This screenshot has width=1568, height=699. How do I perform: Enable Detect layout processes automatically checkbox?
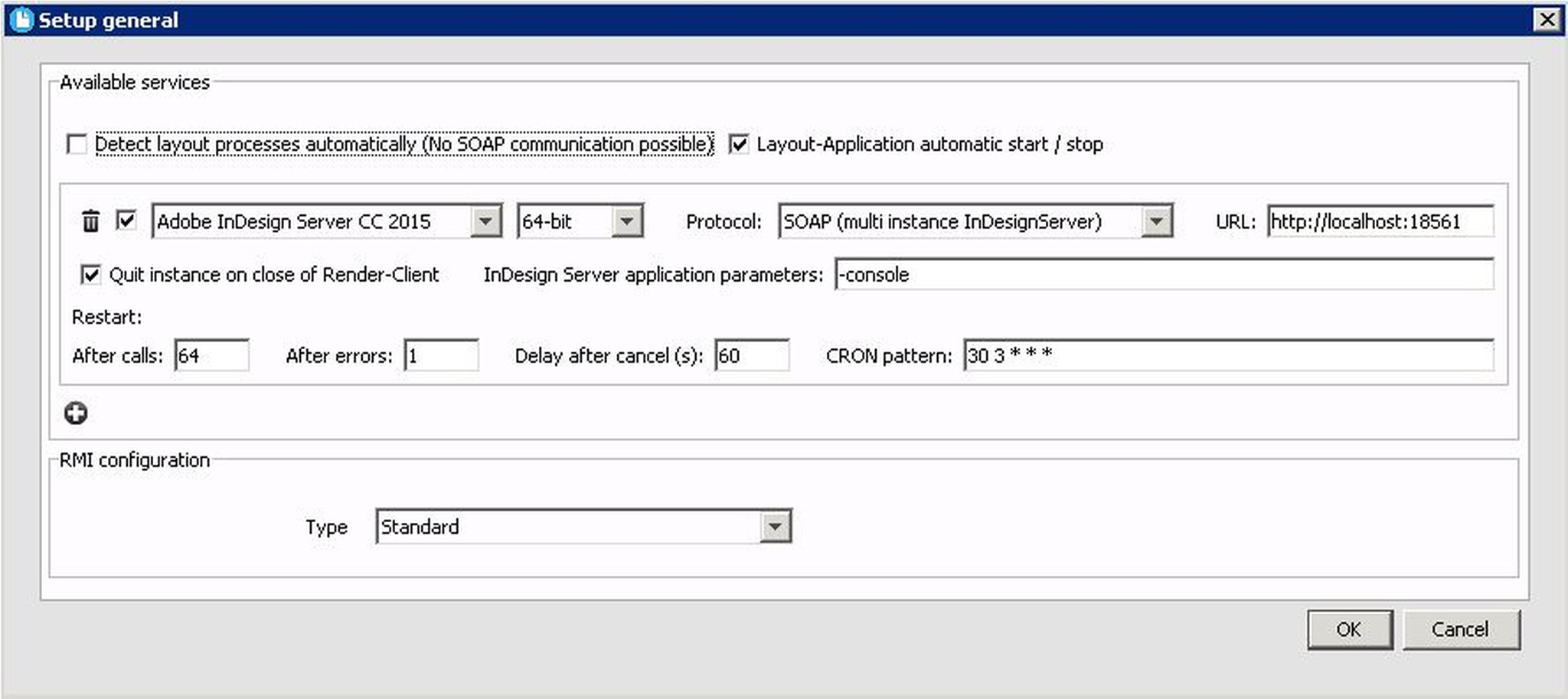click(x=77, y=144)
